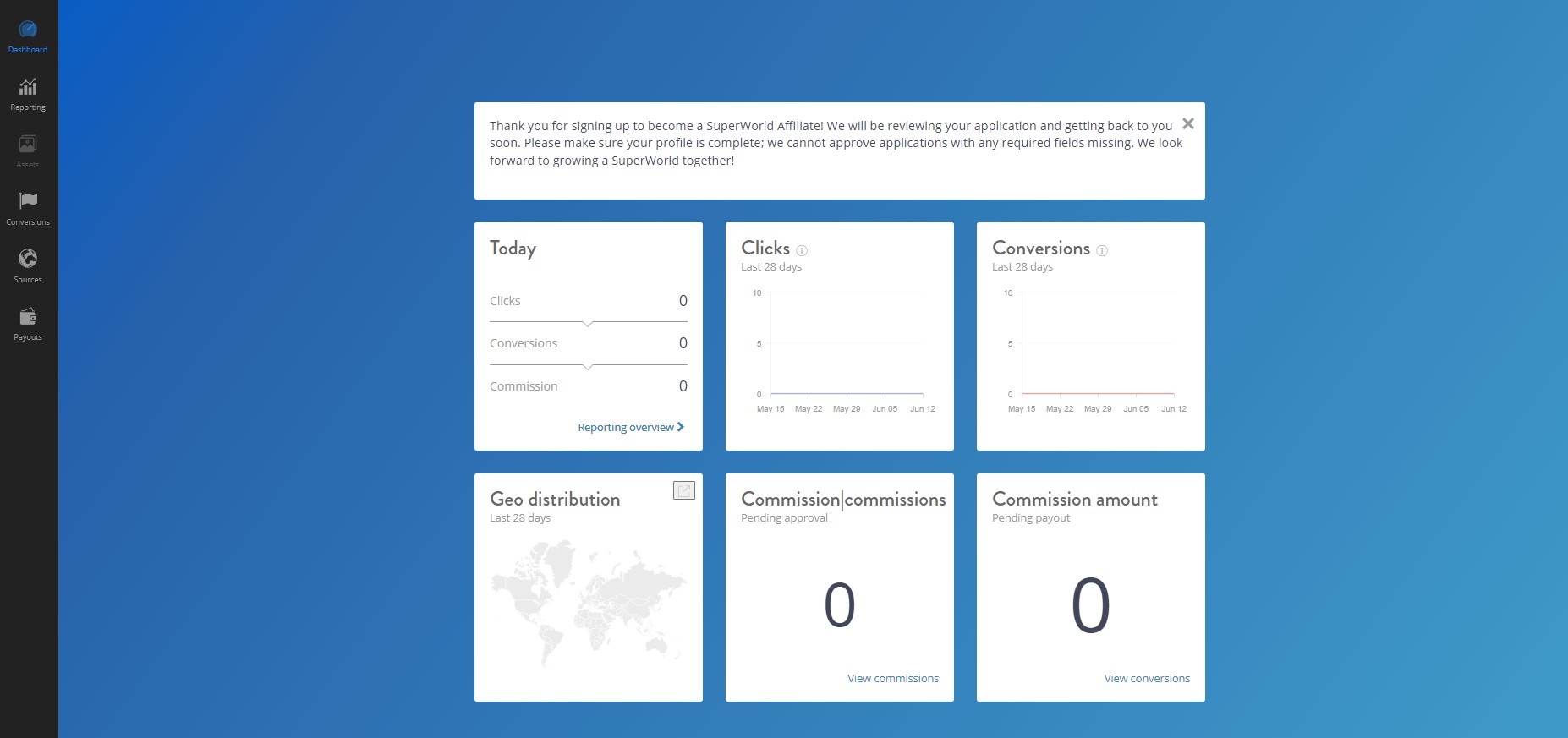Open the Assets image icon
1568x738 pixels.
point(28,145)
